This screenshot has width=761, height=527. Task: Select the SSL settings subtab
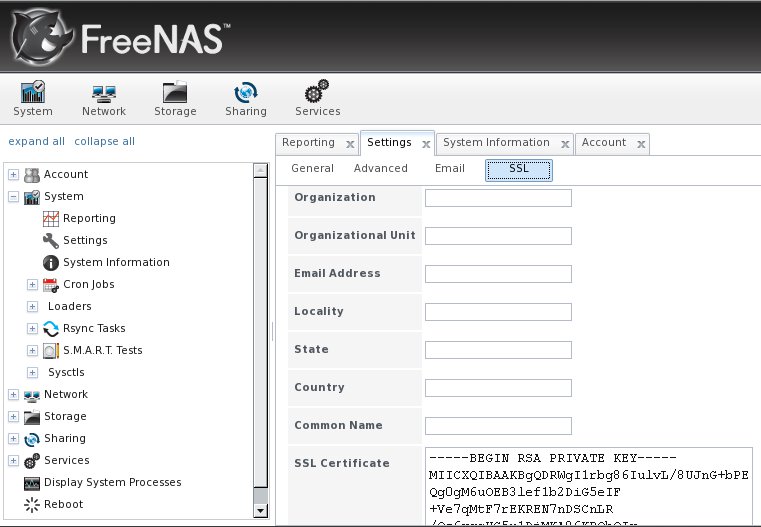[x=519, y=170]
